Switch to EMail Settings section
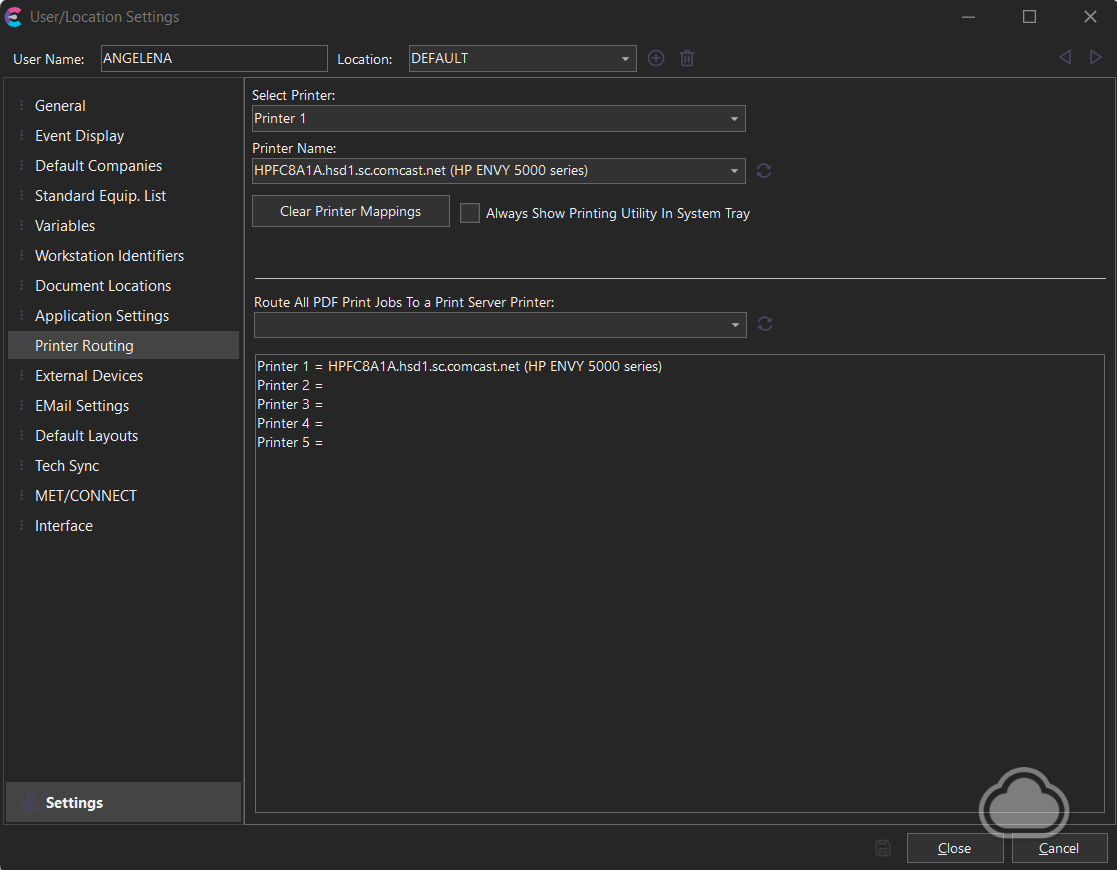Image resolution: width=1117 pixels, height=870 pixels. (82, 406)
